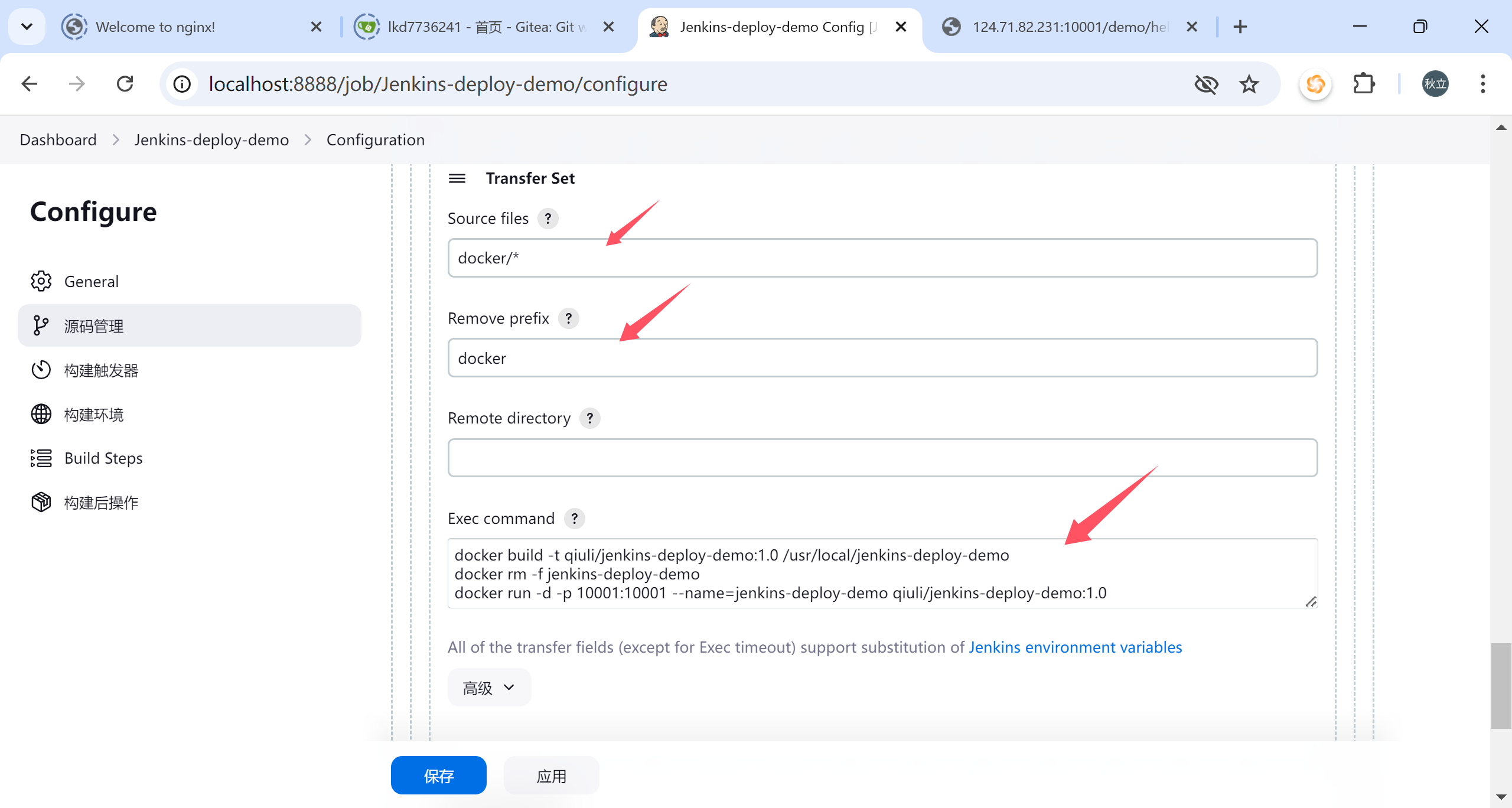Click the Source files help question-mark icon
The image size is (1512, 808).
click(x=548, y=219)
